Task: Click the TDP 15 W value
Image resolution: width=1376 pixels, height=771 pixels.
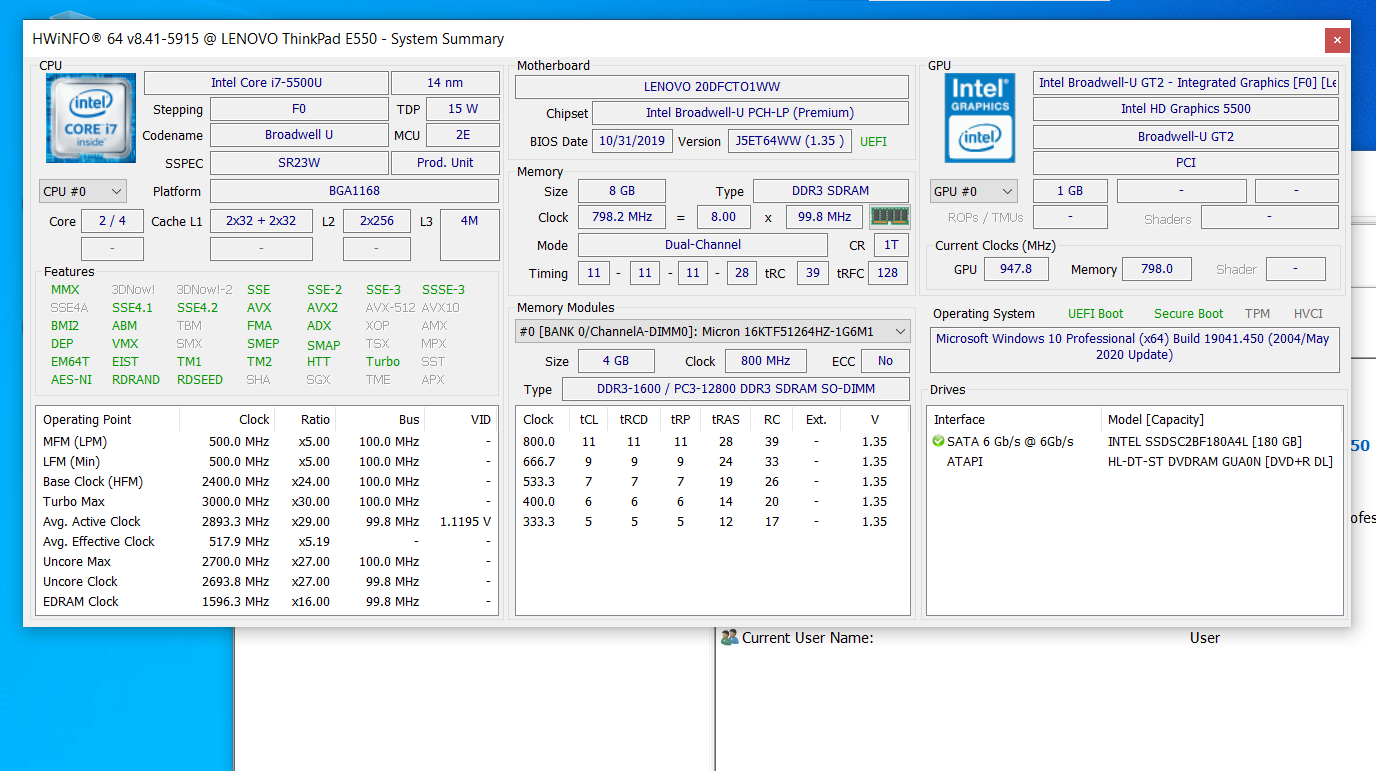Action: 463,109
